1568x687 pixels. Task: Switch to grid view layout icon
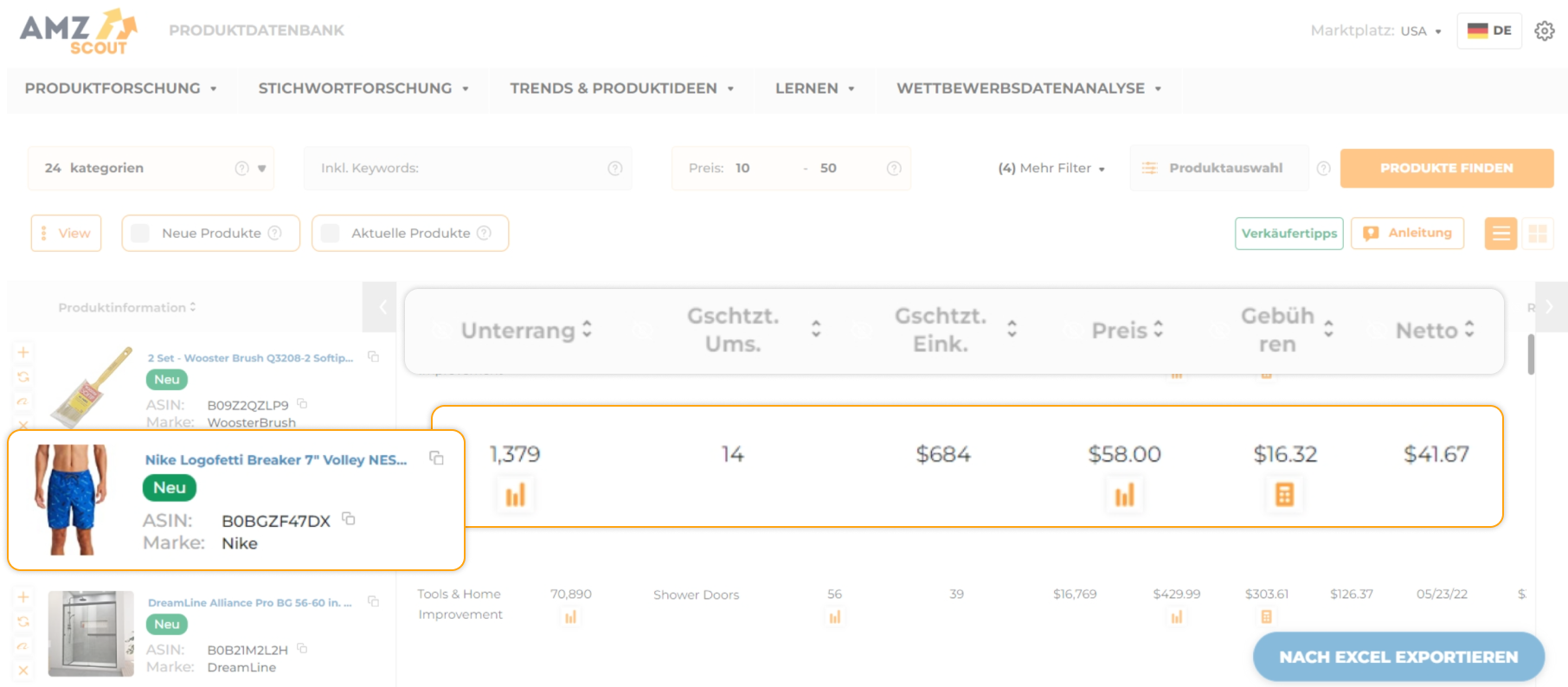pos(1538,234)
